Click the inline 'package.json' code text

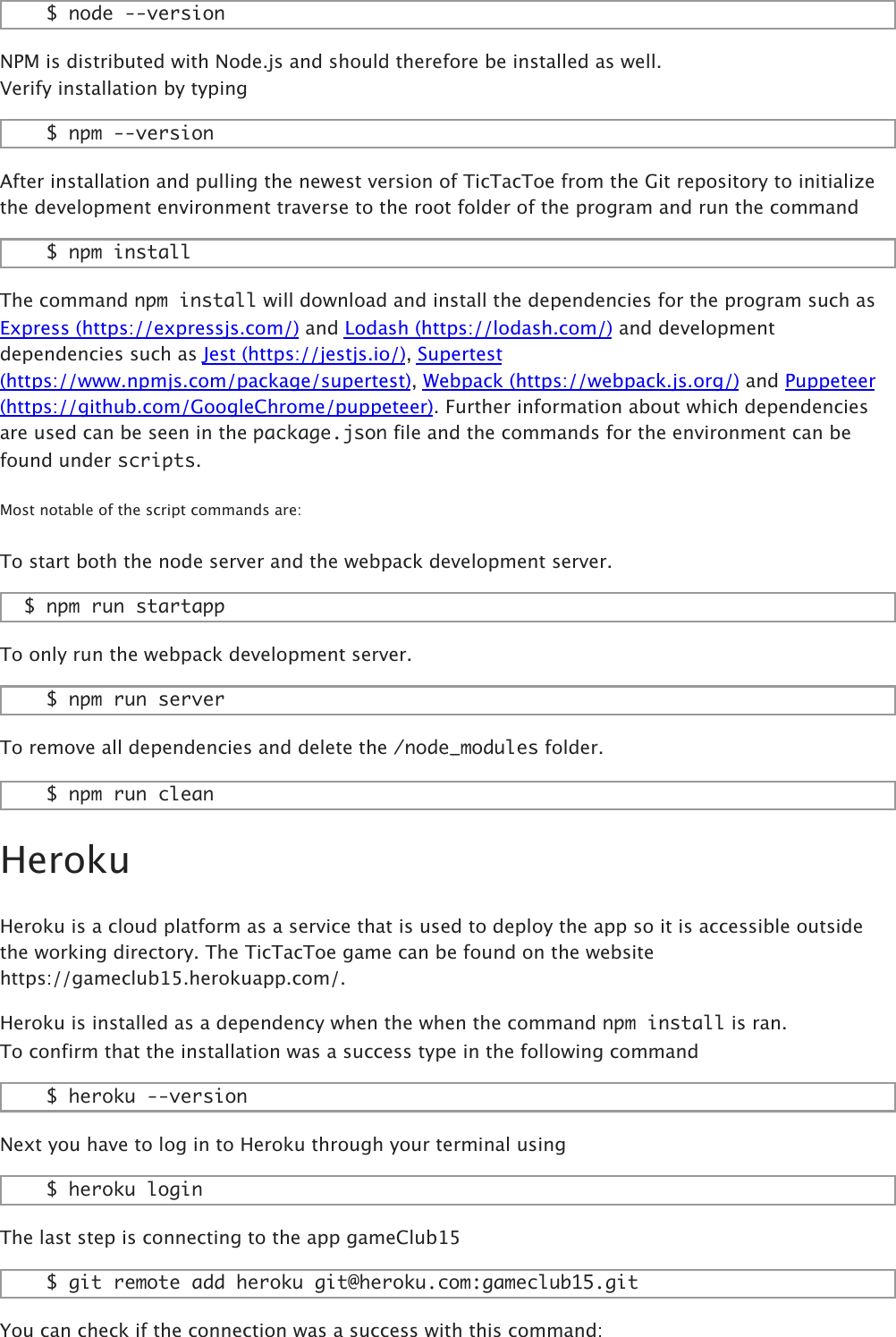point(320,434)
